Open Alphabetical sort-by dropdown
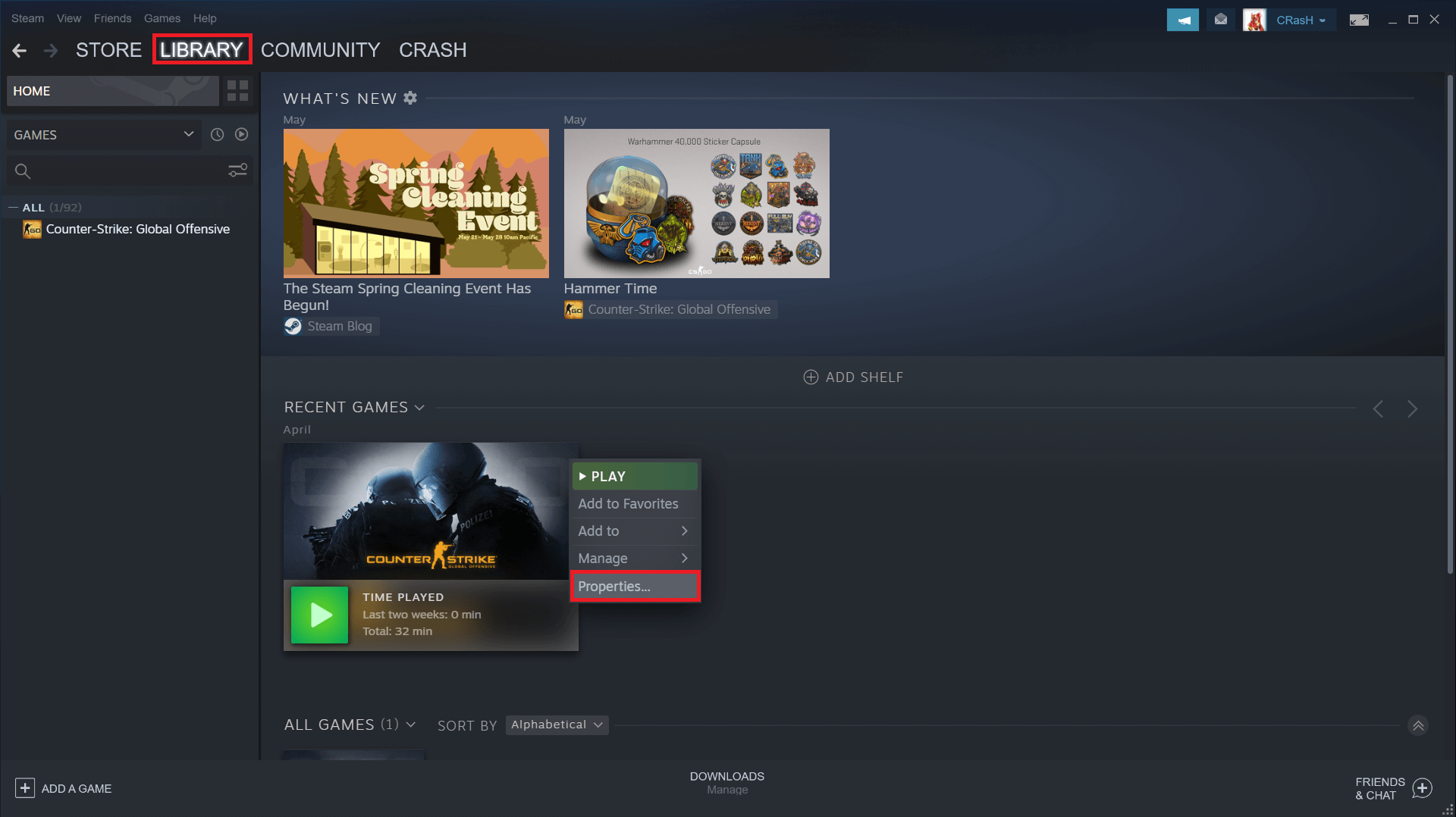 pos(557,725)
